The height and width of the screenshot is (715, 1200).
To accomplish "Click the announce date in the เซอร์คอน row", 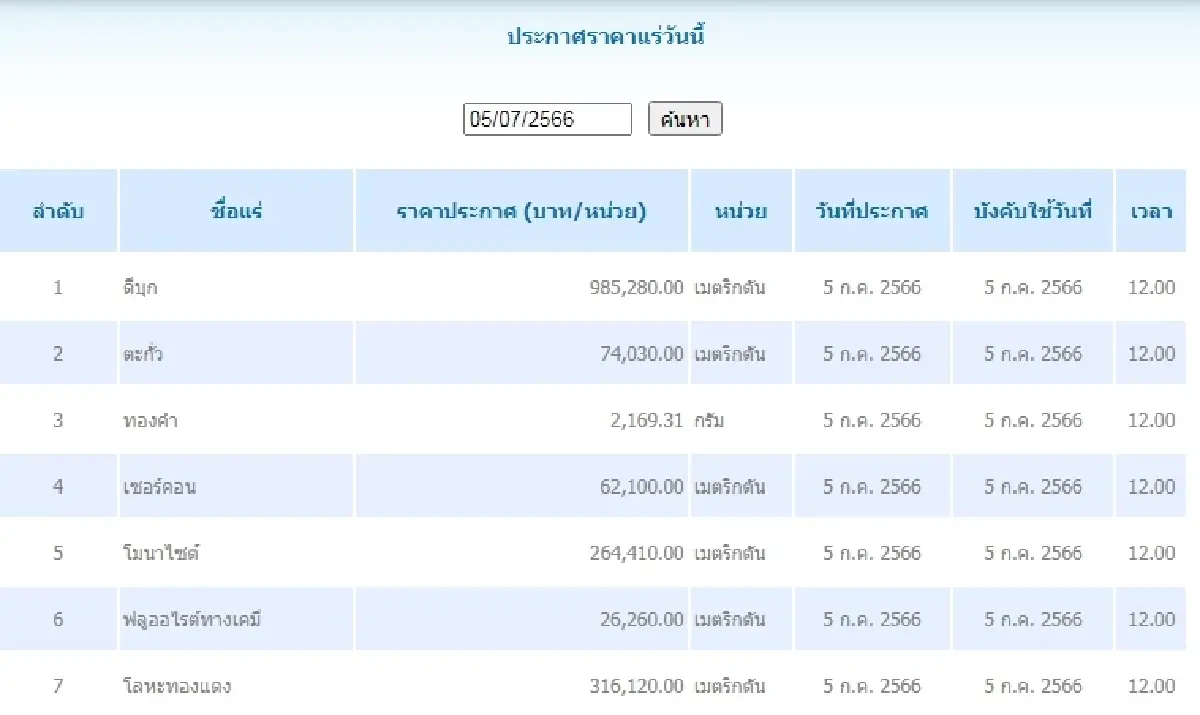I will [872, 487].
